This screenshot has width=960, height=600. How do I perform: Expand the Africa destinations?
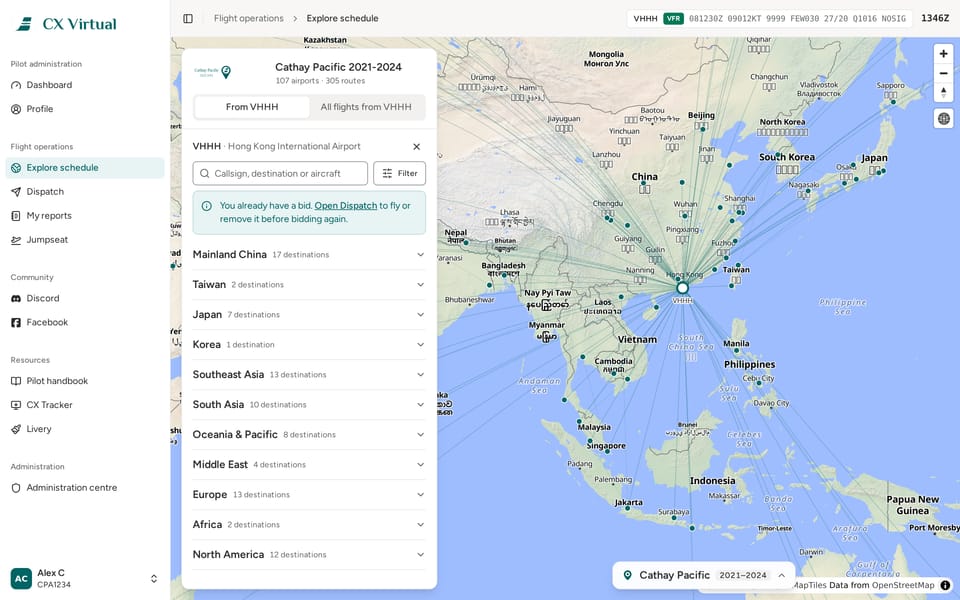point(309,525)
